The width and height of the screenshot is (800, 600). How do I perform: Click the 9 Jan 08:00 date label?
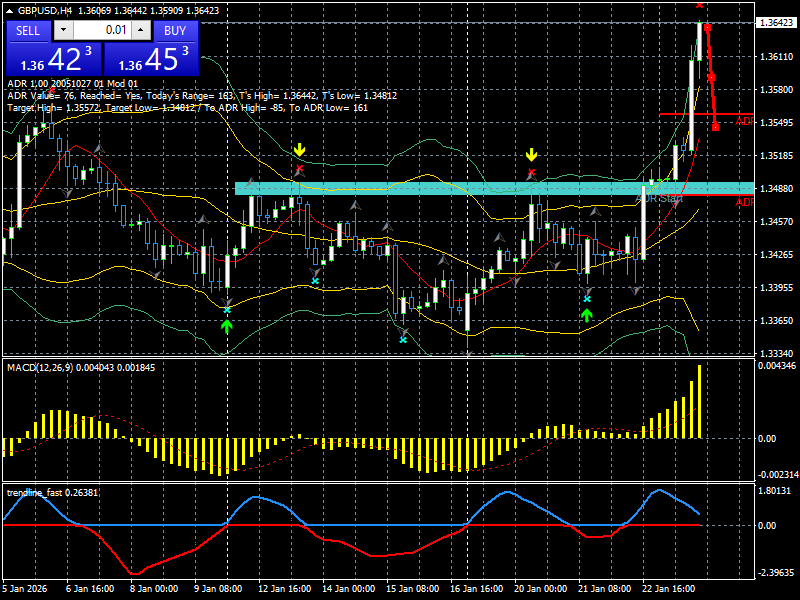tap(218, 588)
